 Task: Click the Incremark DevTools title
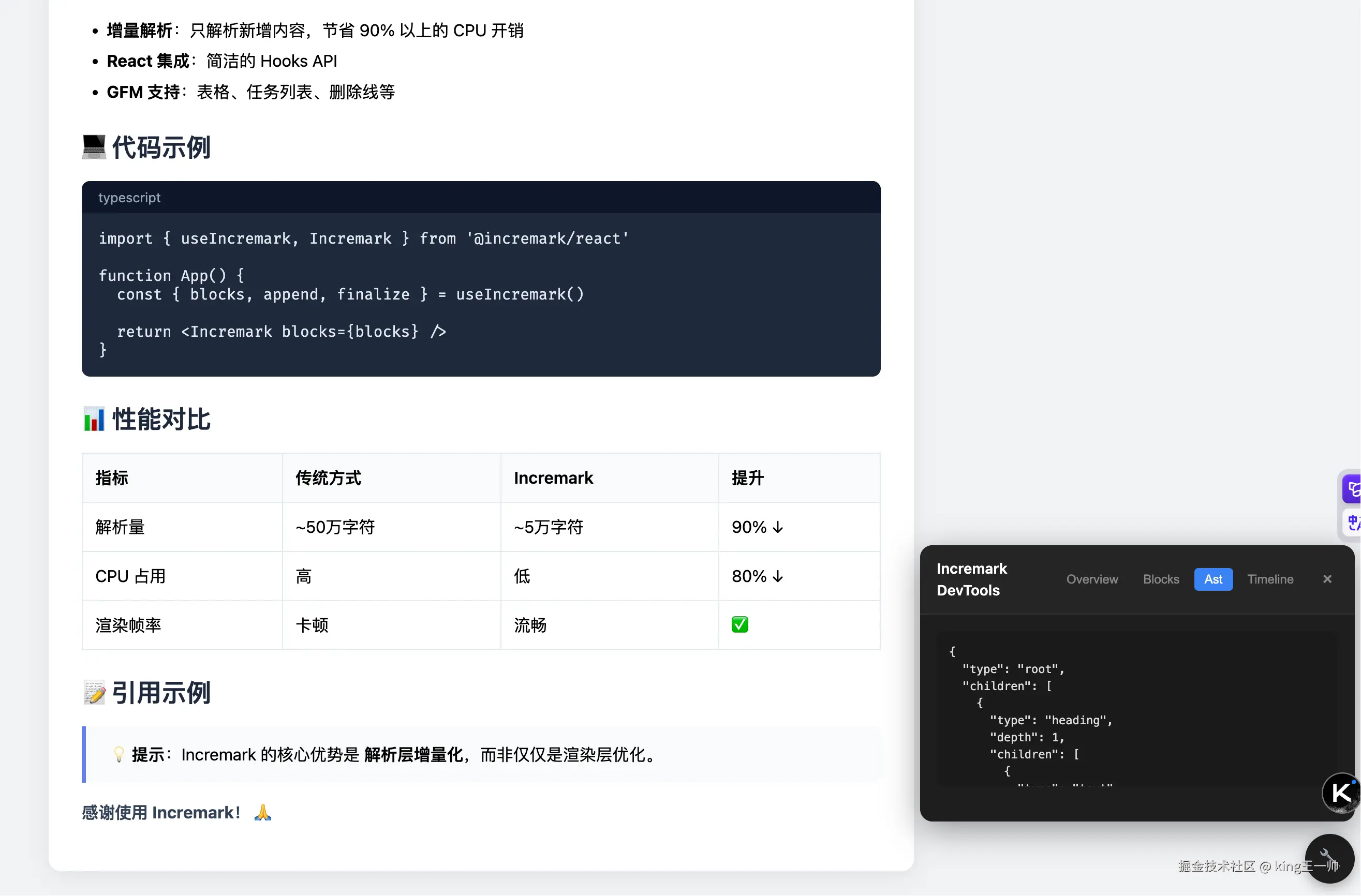point(971,579)
